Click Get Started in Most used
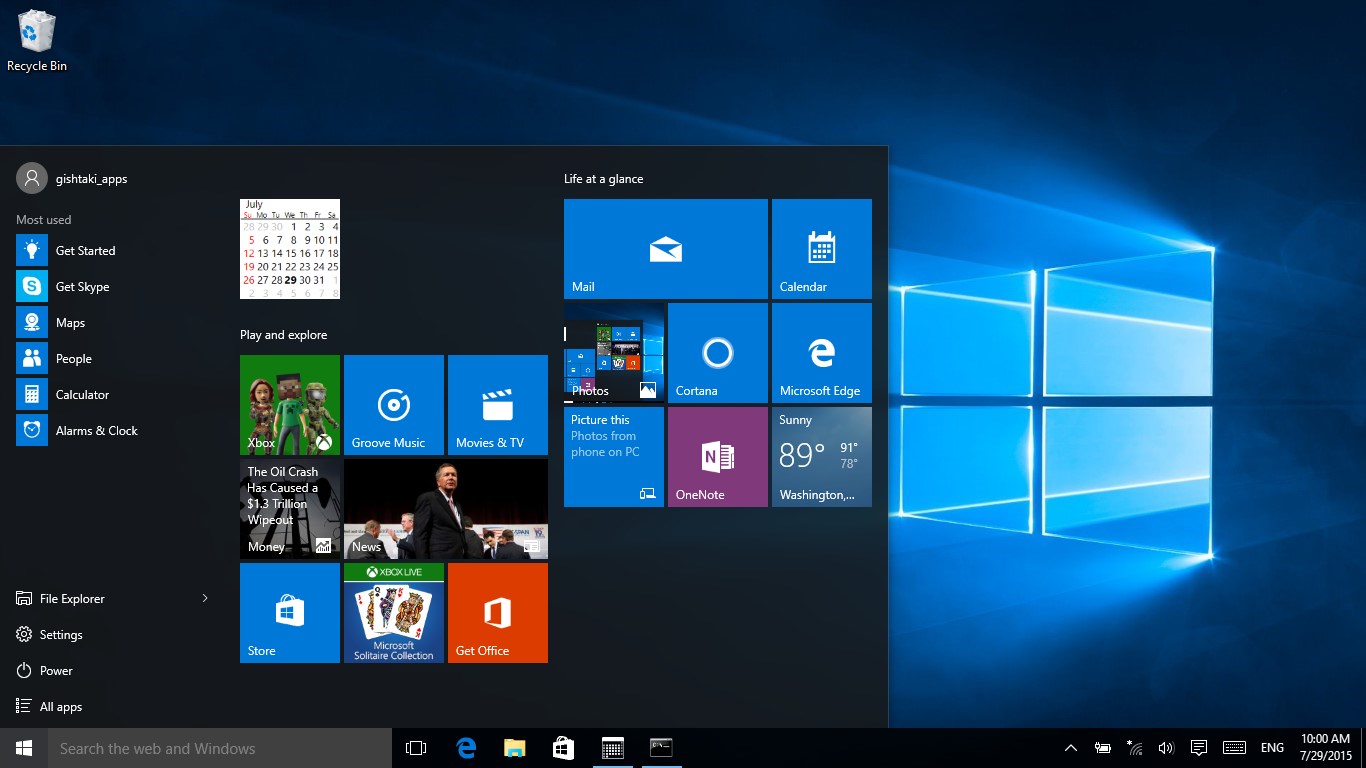The height and width of the screenshot is (768, 1366). pos(85,250)
